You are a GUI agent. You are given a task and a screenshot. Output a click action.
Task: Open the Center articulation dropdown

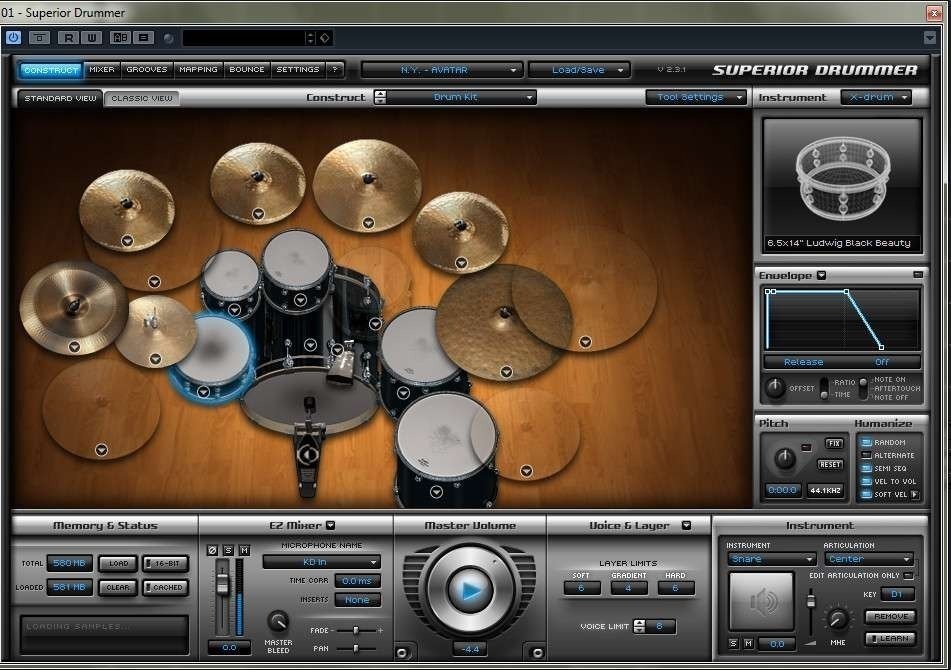click(x=868, y=559)
